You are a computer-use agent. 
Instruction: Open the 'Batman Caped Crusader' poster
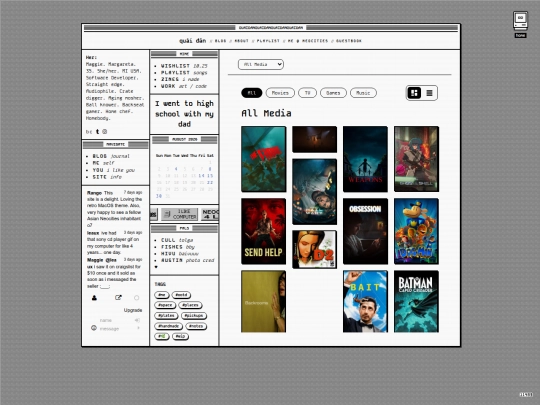416,301
